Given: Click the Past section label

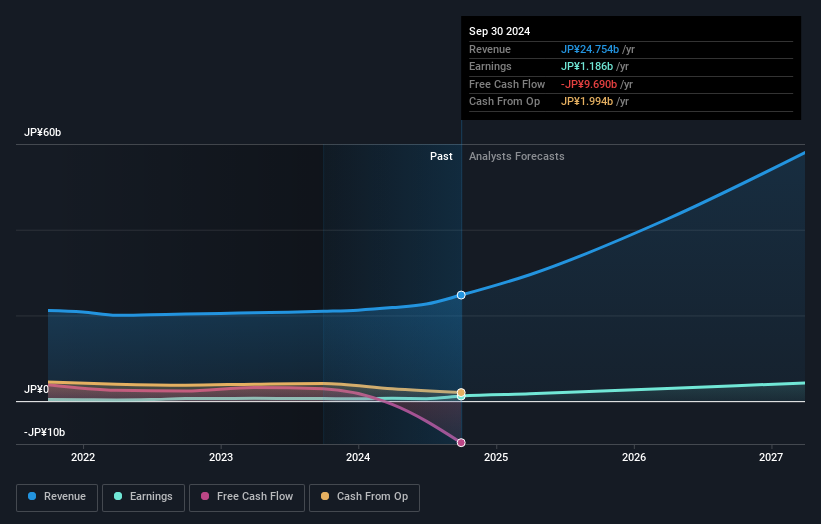Looking at the screenshot, I should pos(441,157).
